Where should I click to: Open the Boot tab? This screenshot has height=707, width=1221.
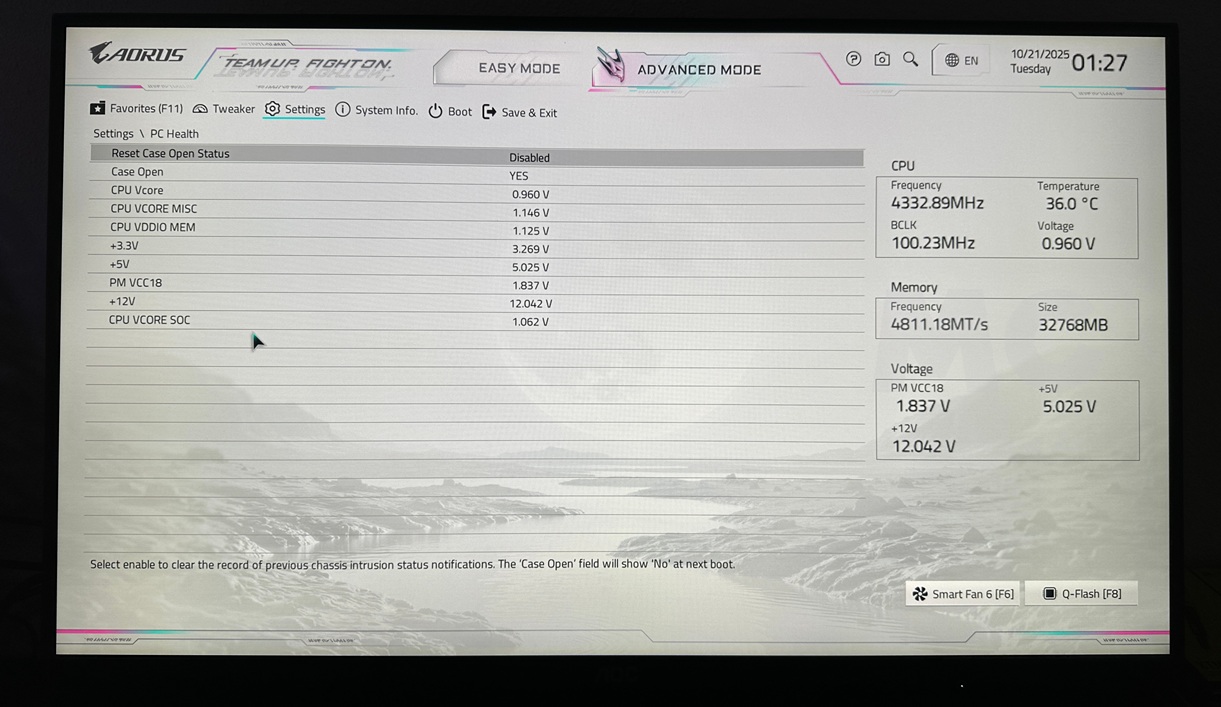[450, 112]
